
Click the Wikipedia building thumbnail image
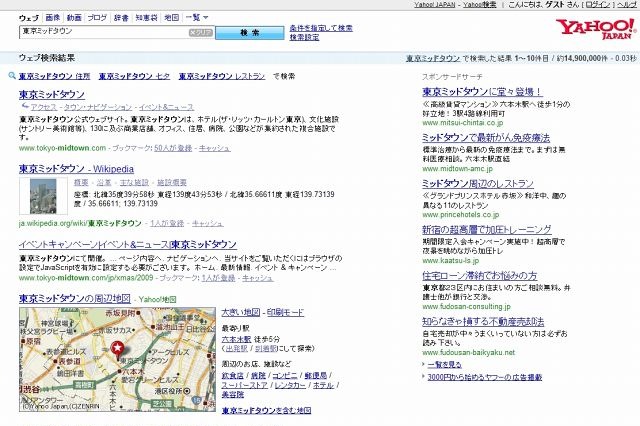(43, 196)
